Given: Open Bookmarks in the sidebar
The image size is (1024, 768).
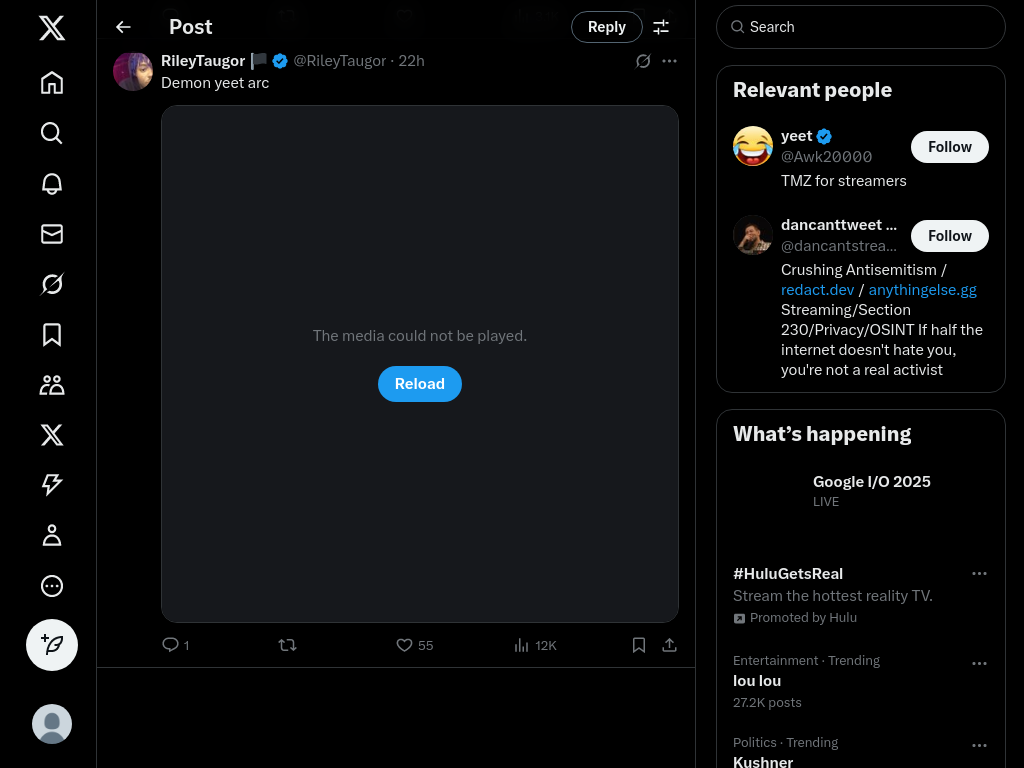Looking at the screenshot, I should coord(52,334).
